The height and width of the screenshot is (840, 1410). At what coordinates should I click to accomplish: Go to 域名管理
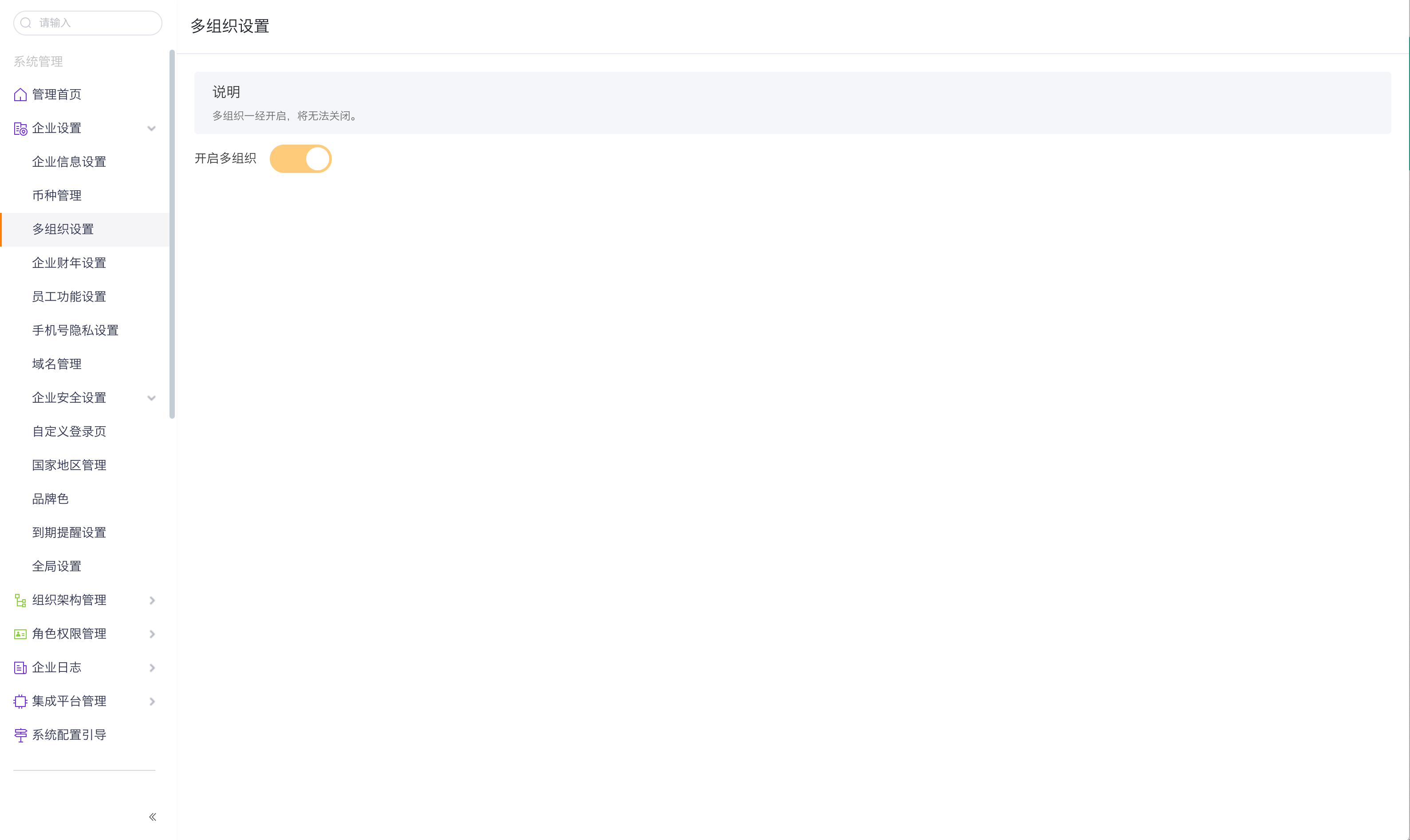[x=84, y=364]
